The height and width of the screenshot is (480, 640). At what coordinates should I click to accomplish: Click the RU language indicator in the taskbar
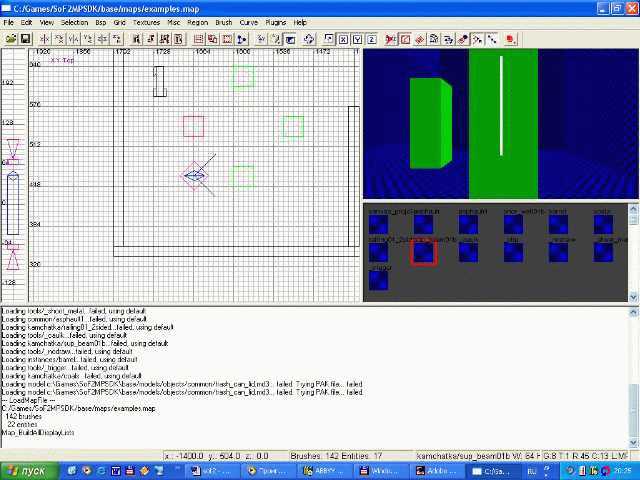pyautogui.click(x=532, y=471)
